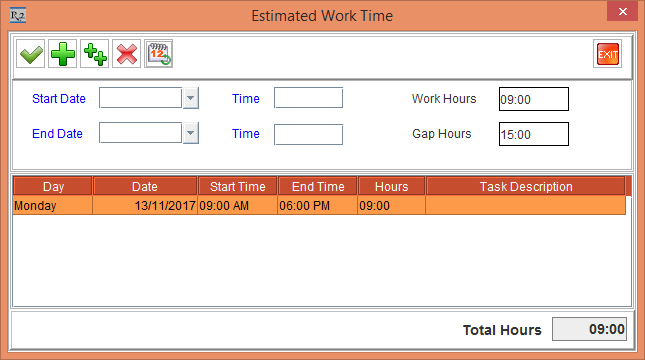Open the calendar schedule icon

tap(159, 54)
